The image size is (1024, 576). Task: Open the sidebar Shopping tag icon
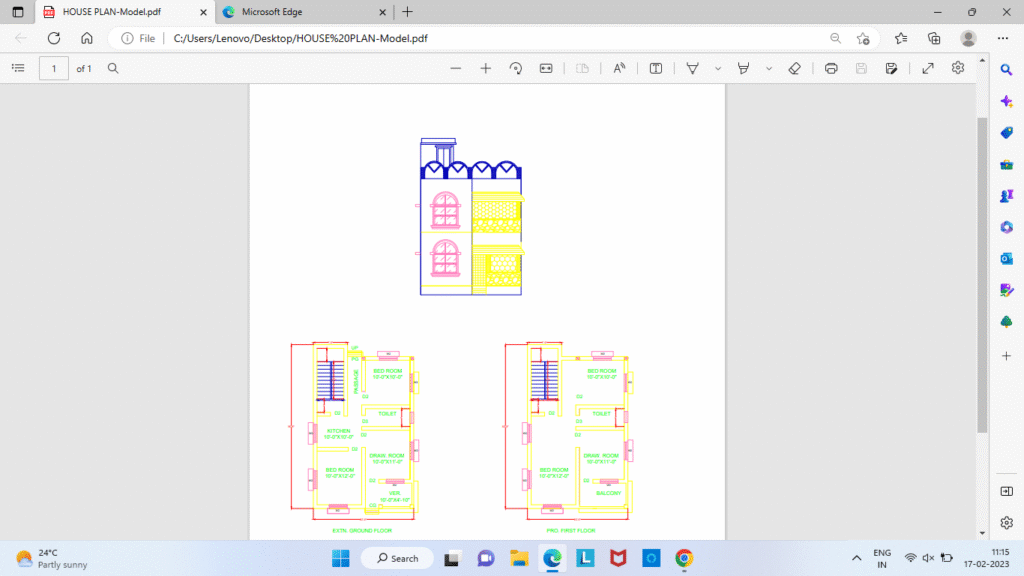point(1006,133)
